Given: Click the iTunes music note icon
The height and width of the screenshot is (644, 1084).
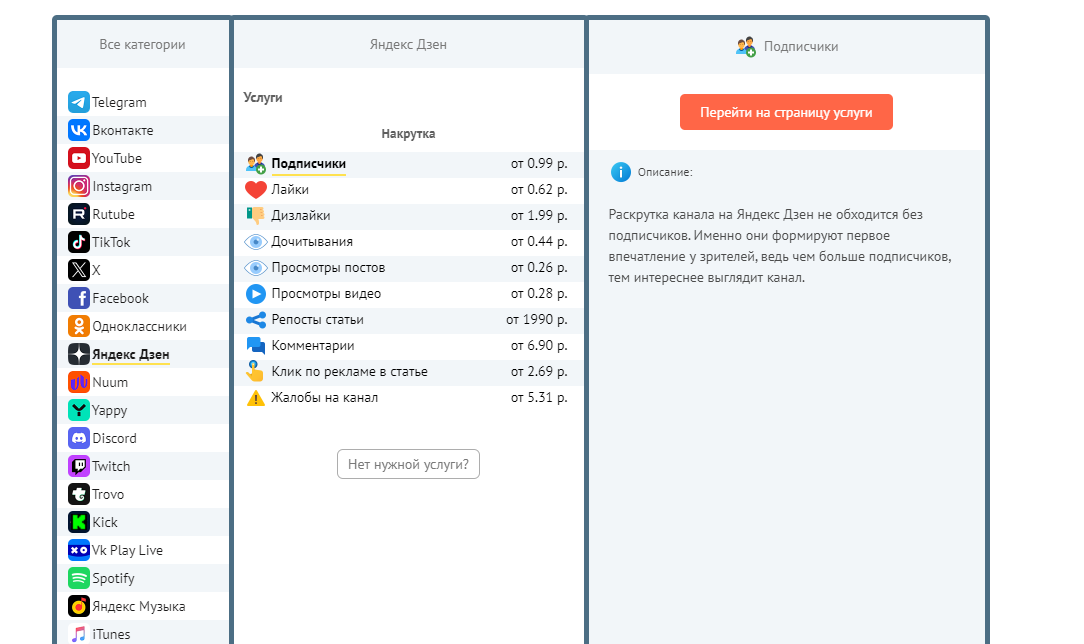Looking at the screenshot, I should (79, 634).
